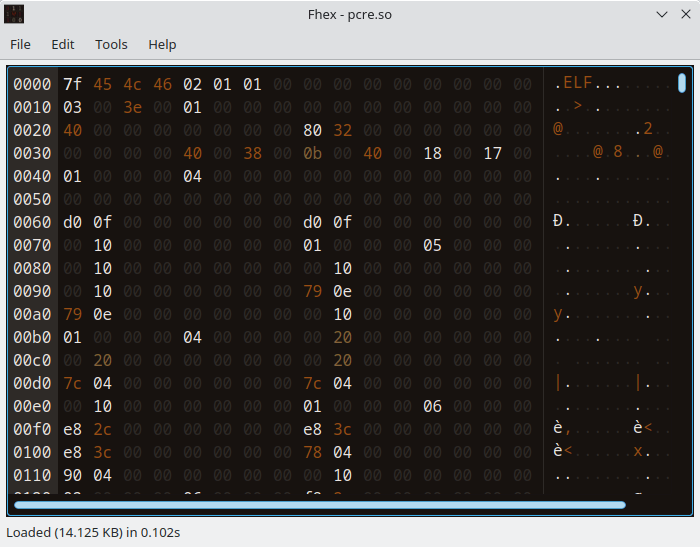
Task: Open the Tools menu
Action: pos(111,45)
